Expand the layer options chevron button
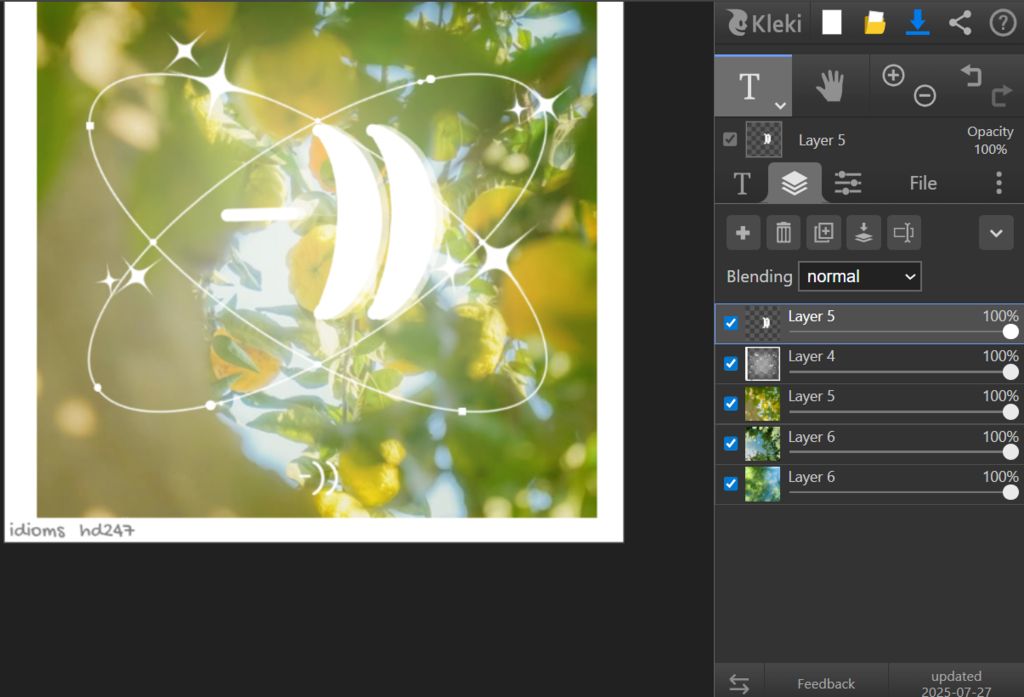Screen dimensions: 1024x697 [995, 233]
